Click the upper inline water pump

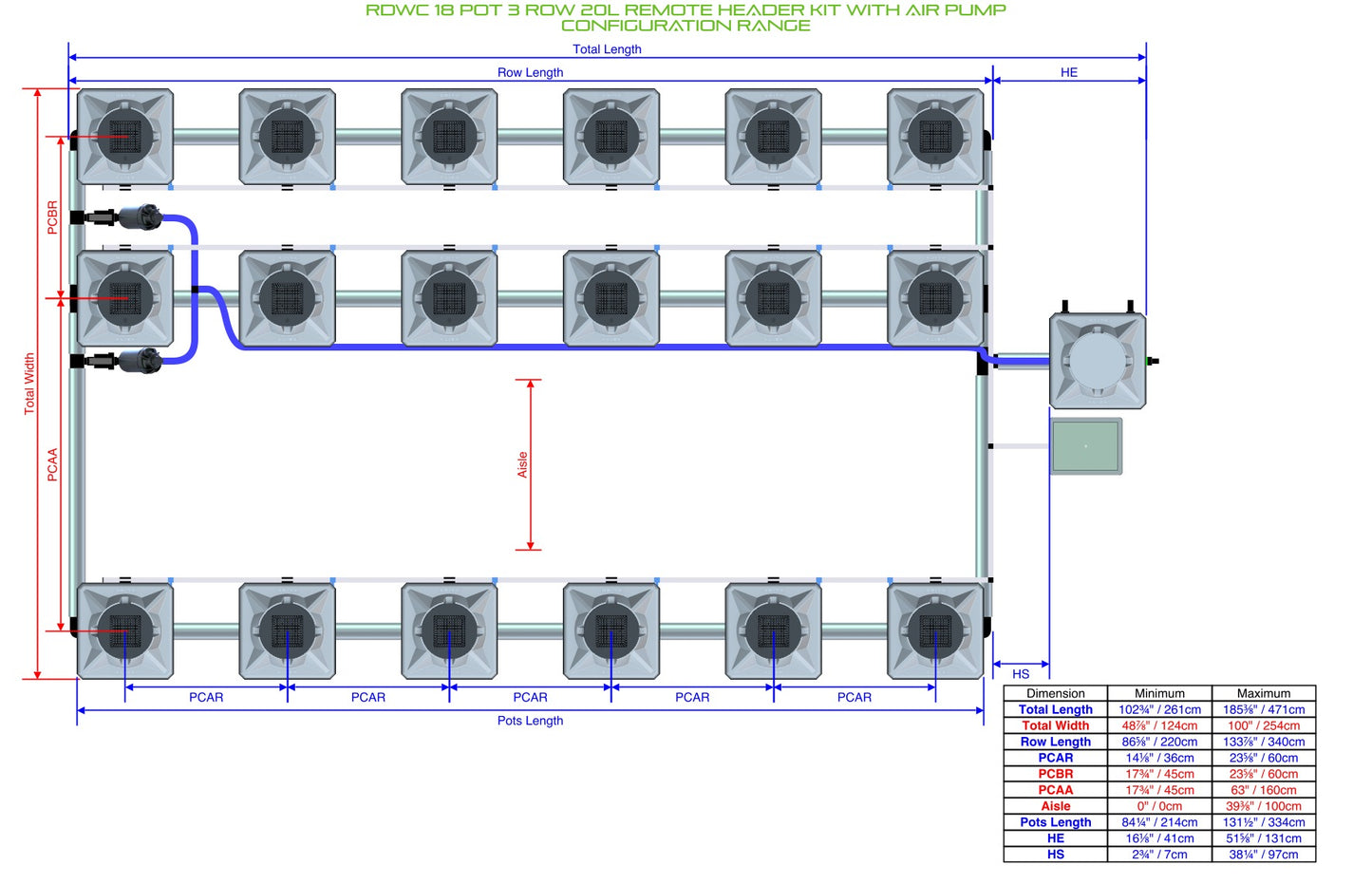coord(140,217)
